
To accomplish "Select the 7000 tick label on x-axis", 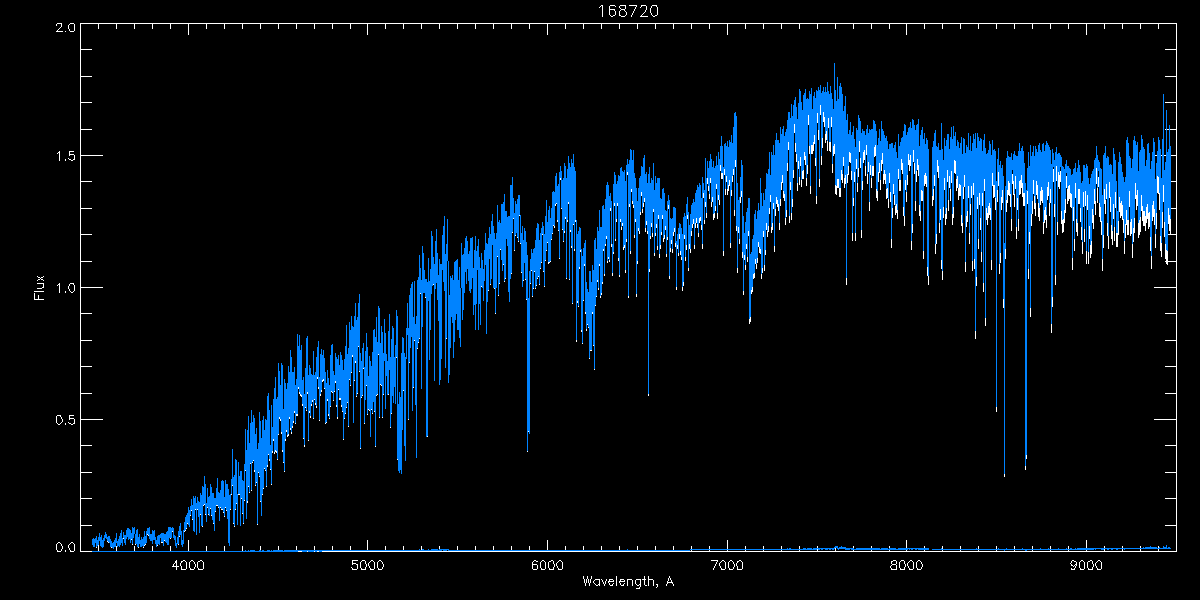I will (727, 566).
